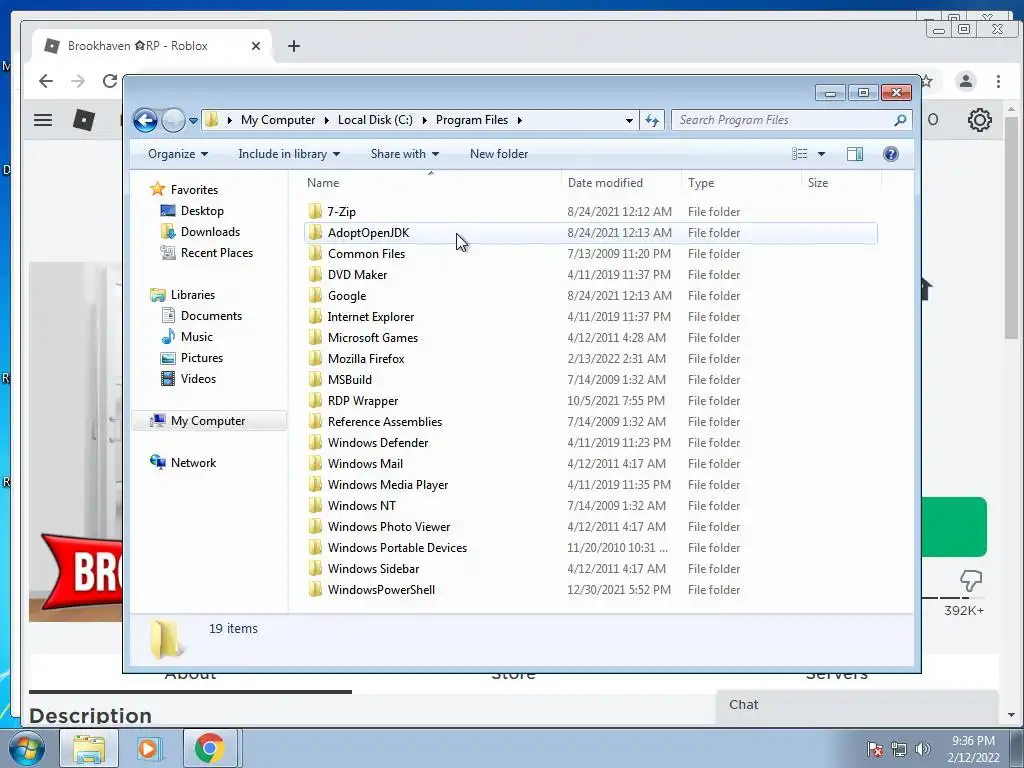
Task: Select the Windows Photo Viewer folder
Action: pyautogui.click(x=590, y=527)
